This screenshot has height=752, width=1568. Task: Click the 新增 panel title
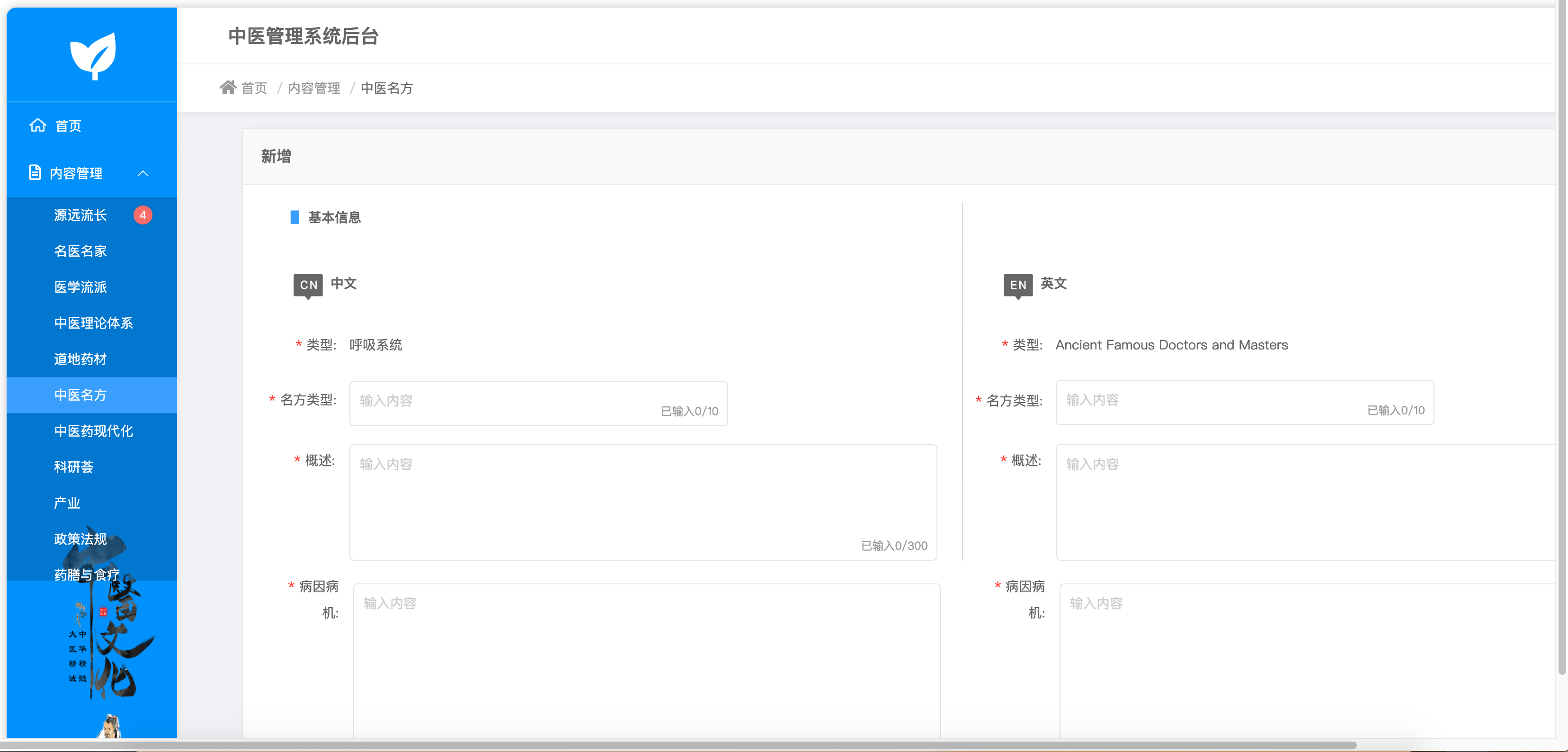tap(276, 156)
